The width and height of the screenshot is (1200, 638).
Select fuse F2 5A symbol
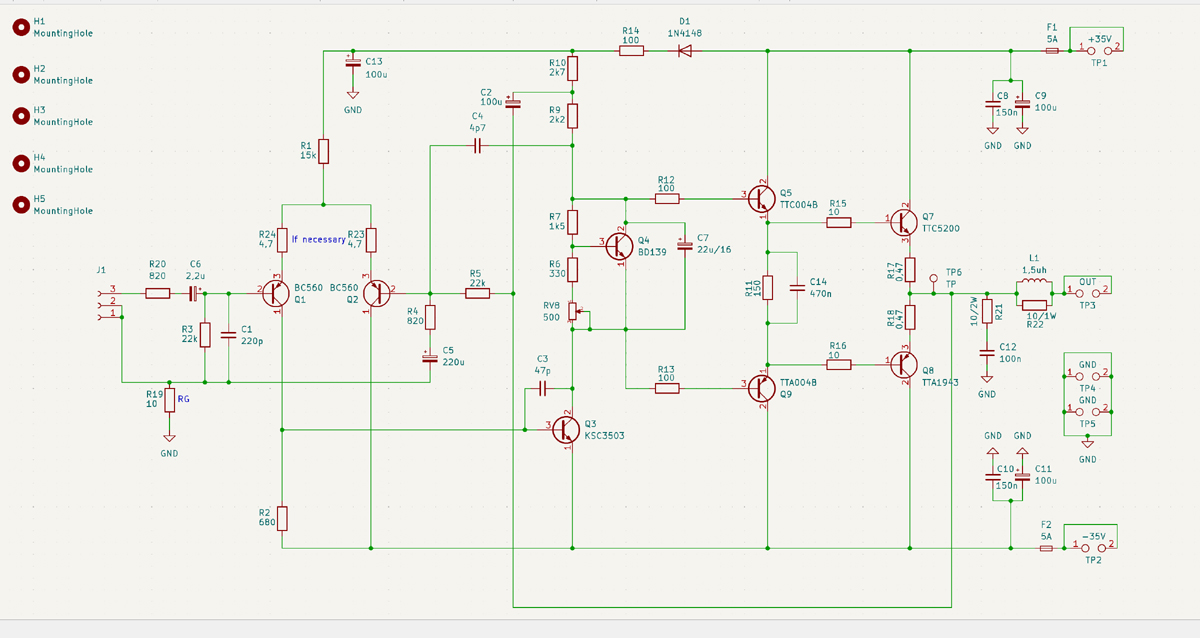coord(1046,548)
